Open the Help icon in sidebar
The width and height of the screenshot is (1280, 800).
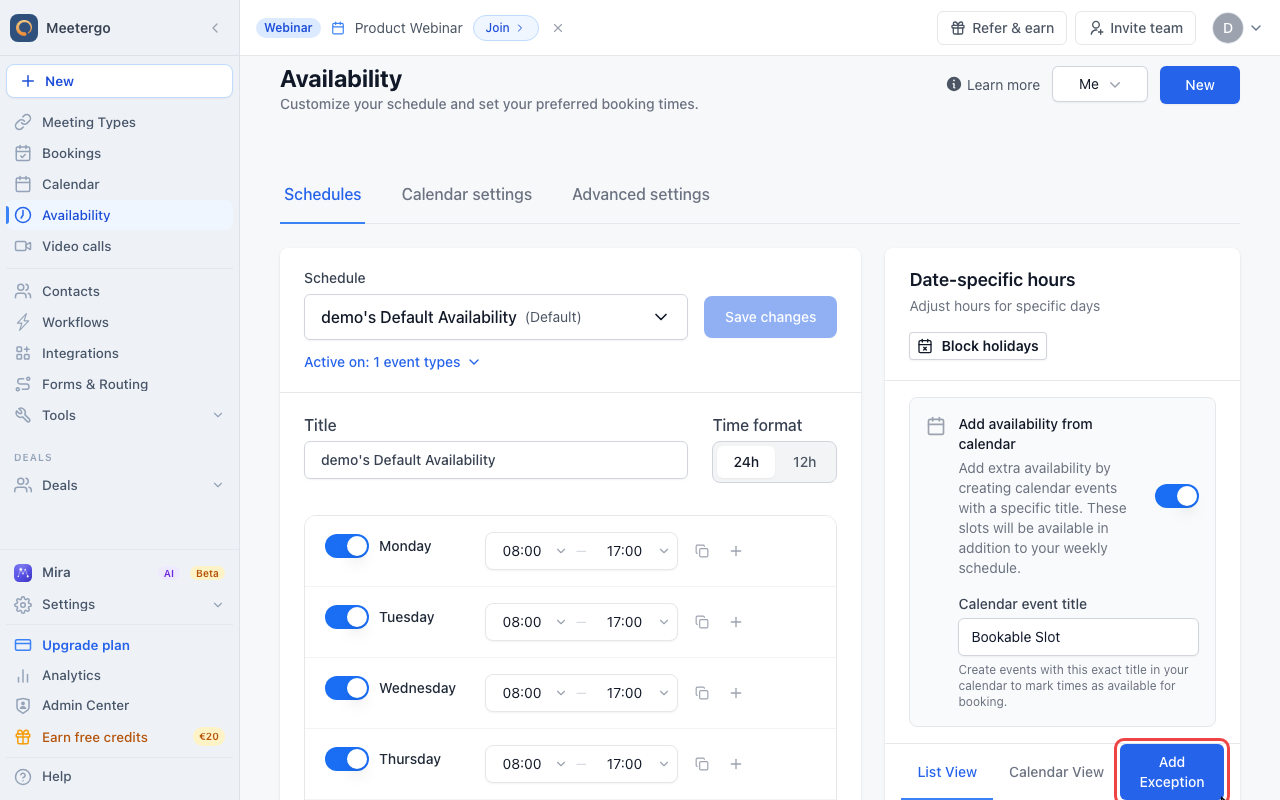point(23,776)
